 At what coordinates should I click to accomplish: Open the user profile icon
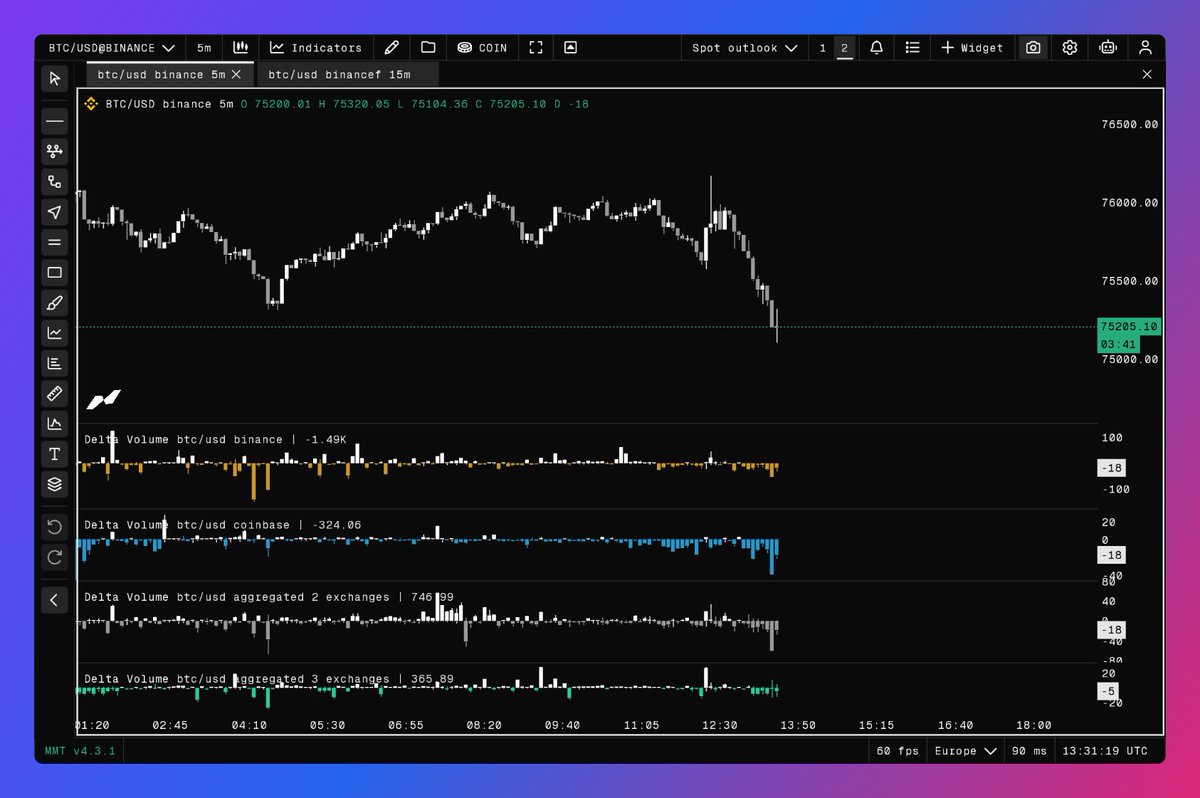pos(1145,47)
